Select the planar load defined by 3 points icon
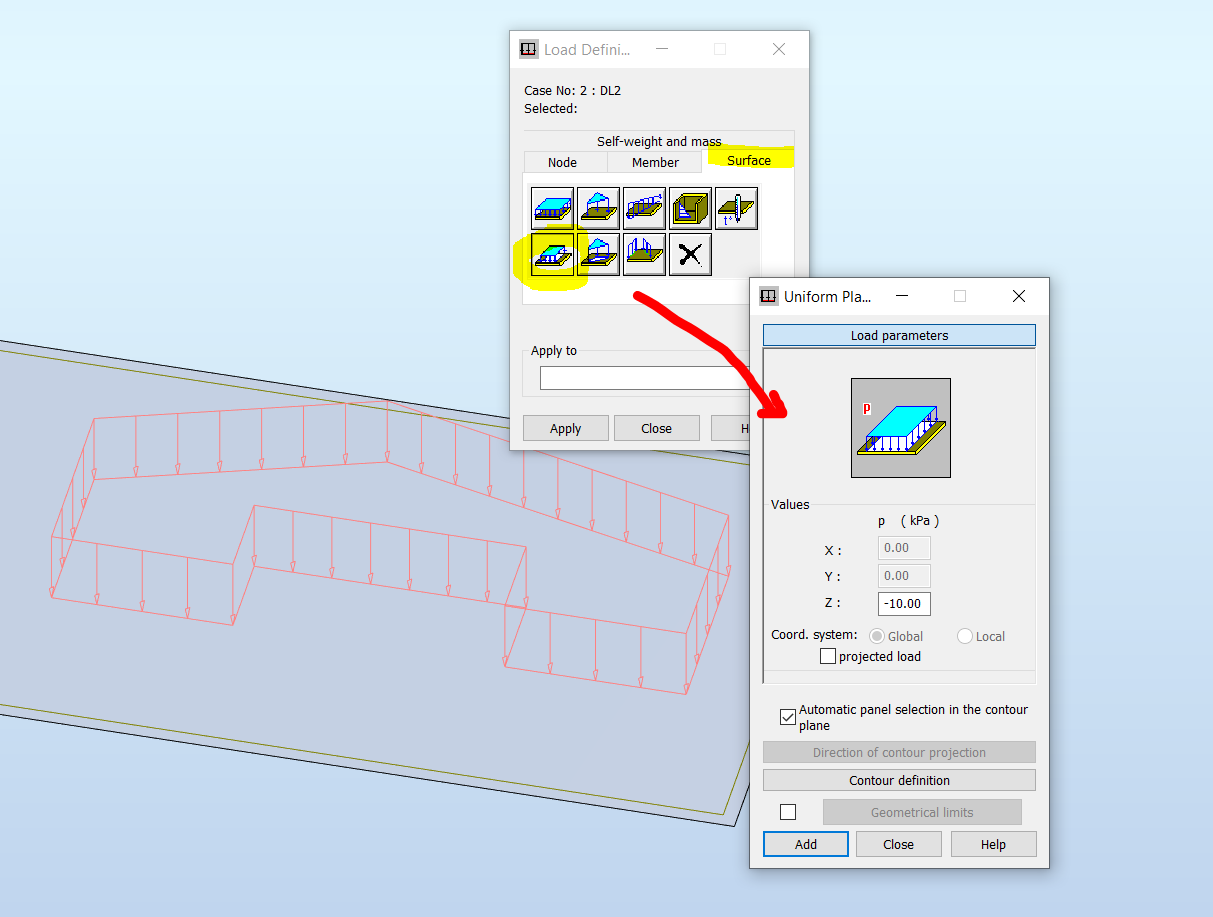1213x917 pixels. tap(598, 207)
